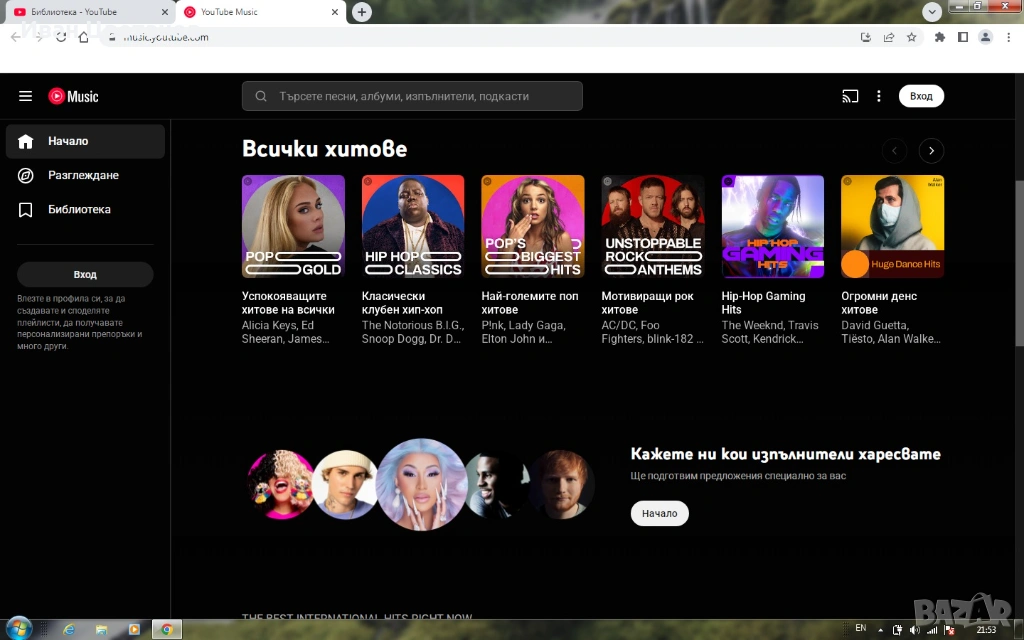Click in the song search field

(x=420, y=97)
